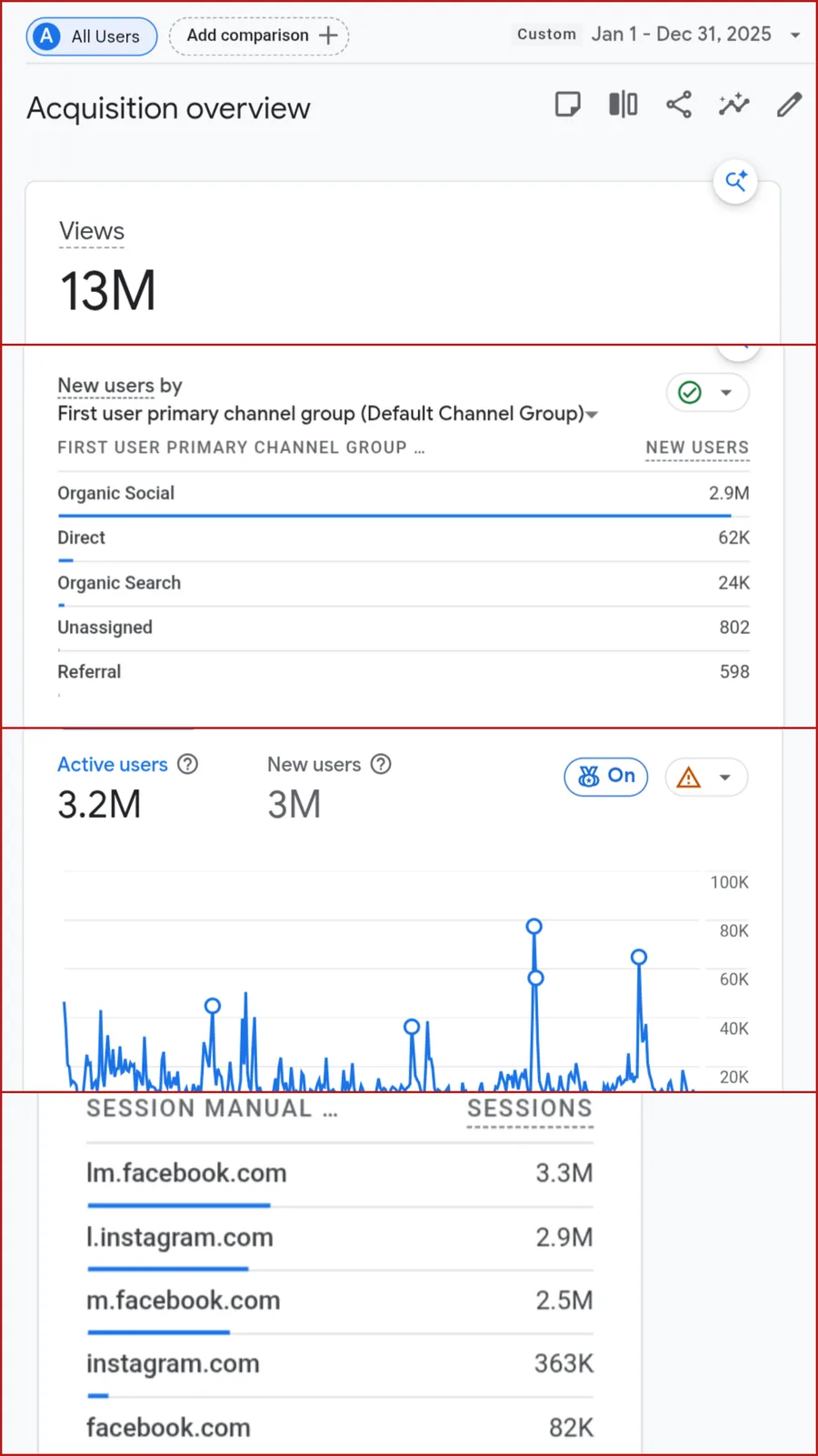Select the m.facebook.com row
This screenshot has width=818, height=1456.
340,1302
